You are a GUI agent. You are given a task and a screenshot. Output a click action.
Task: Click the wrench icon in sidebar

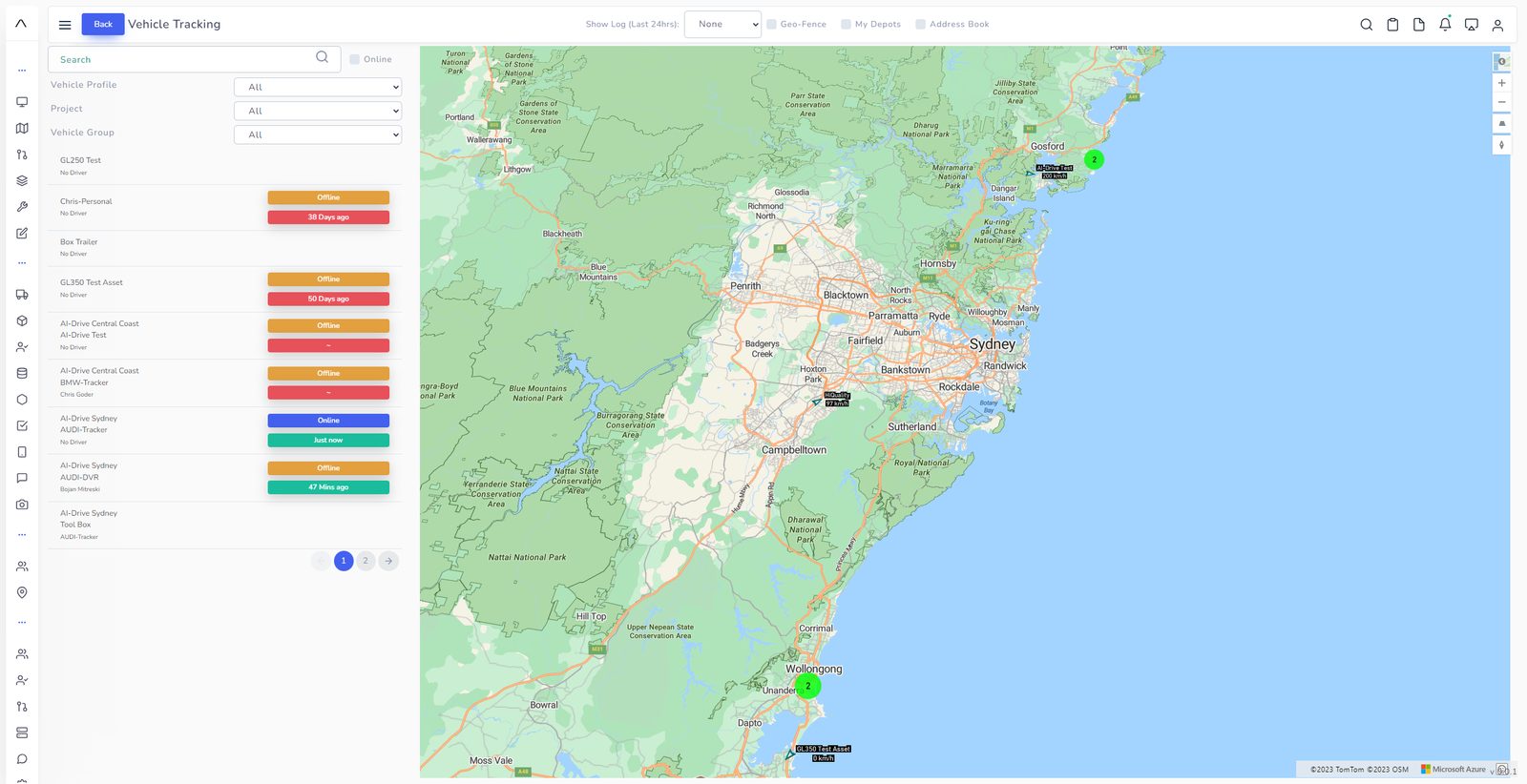22,207
